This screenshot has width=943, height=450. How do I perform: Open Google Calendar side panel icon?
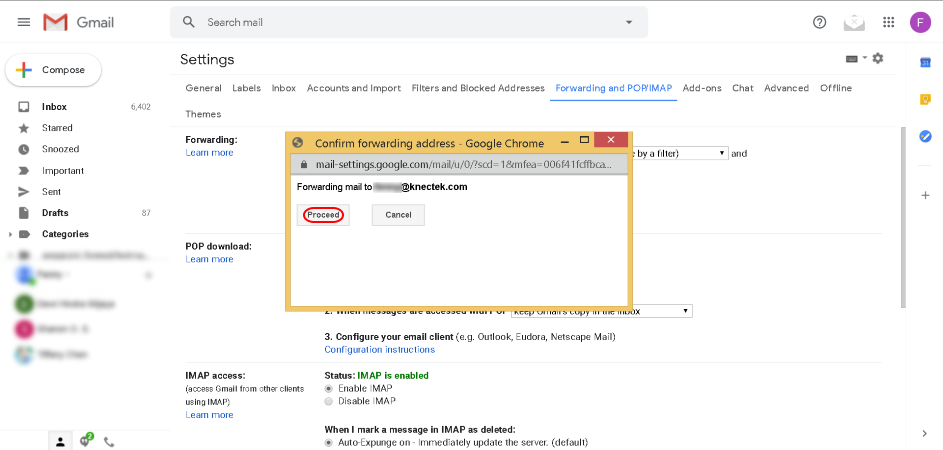point(926,63)
